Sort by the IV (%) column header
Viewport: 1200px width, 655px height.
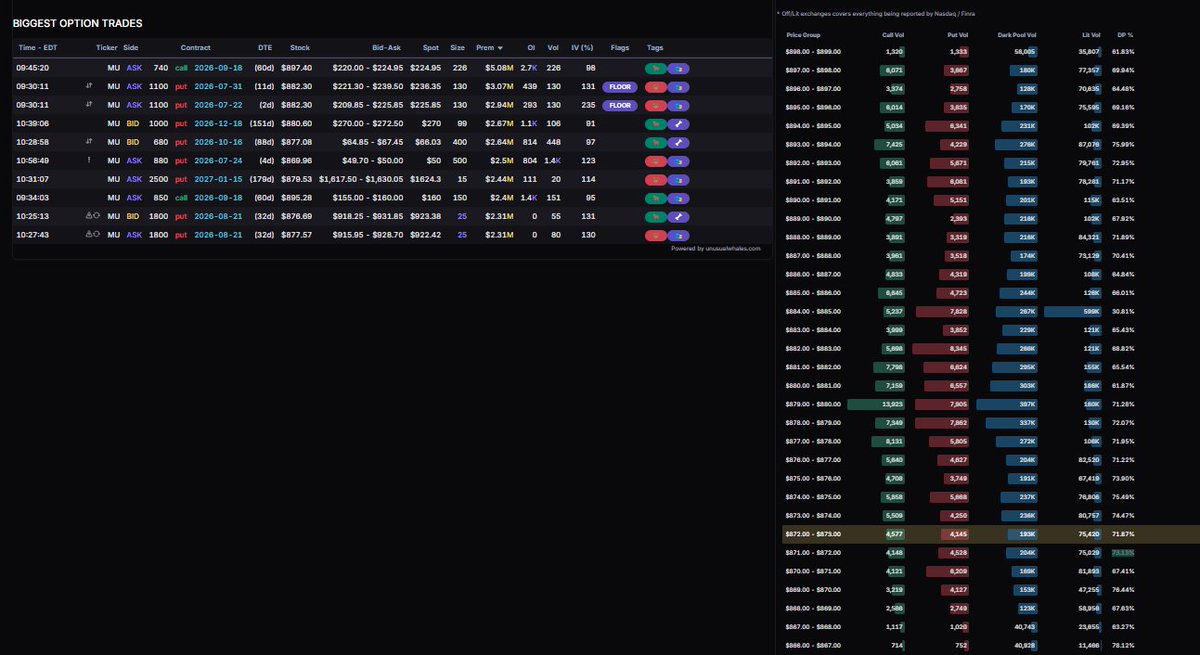(x=582, y=48)
